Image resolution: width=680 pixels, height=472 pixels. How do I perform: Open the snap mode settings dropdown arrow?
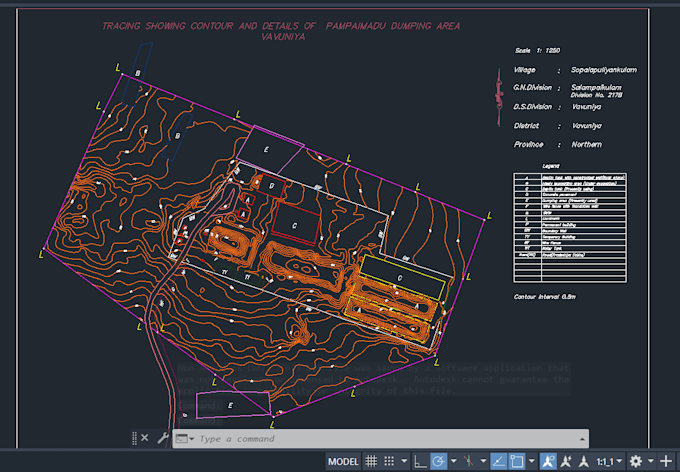(404, 462)
